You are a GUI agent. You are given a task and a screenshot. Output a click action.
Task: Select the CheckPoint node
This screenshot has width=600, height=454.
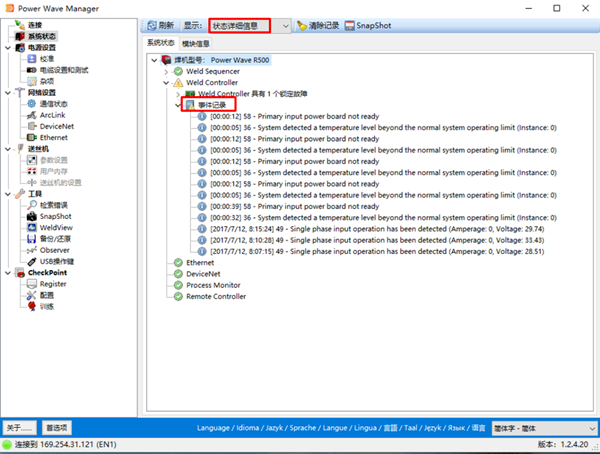tap(47, 273)
